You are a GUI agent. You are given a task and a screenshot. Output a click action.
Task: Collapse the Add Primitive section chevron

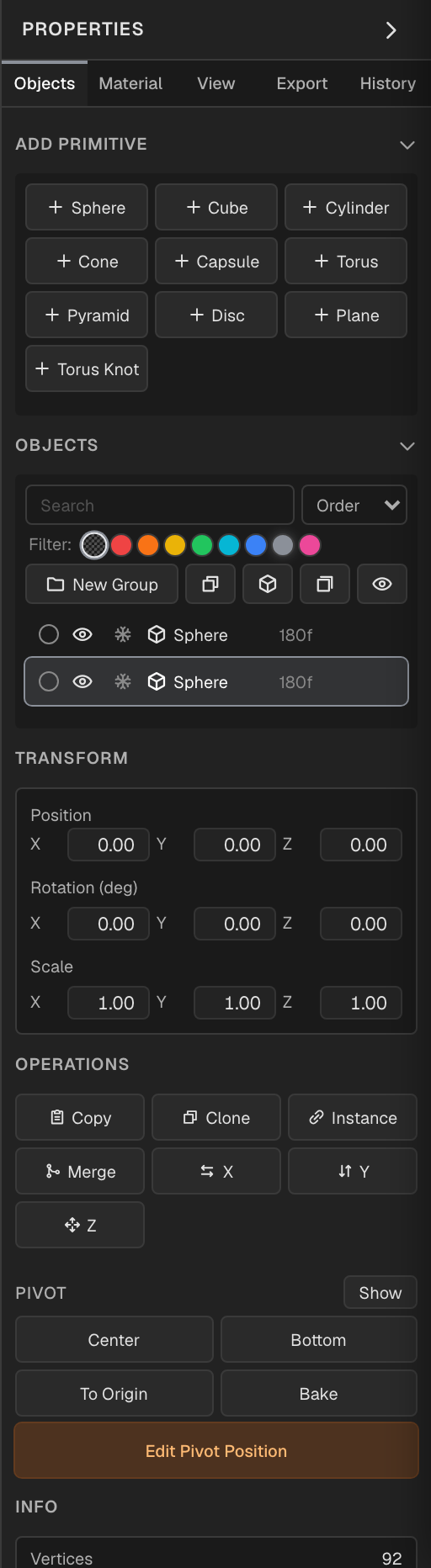tap(407, 145)
